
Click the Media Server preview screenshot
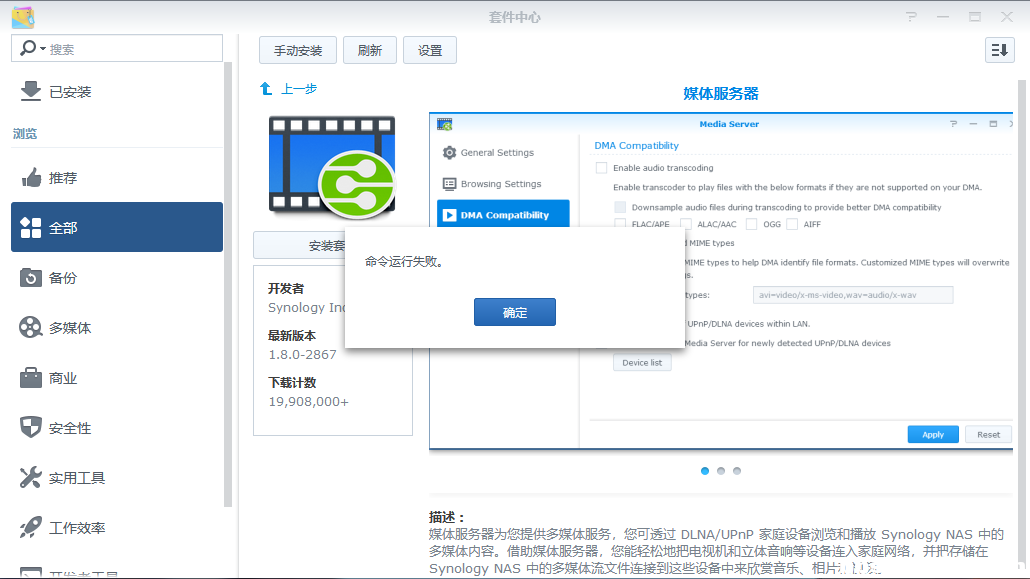pos(721,281)
